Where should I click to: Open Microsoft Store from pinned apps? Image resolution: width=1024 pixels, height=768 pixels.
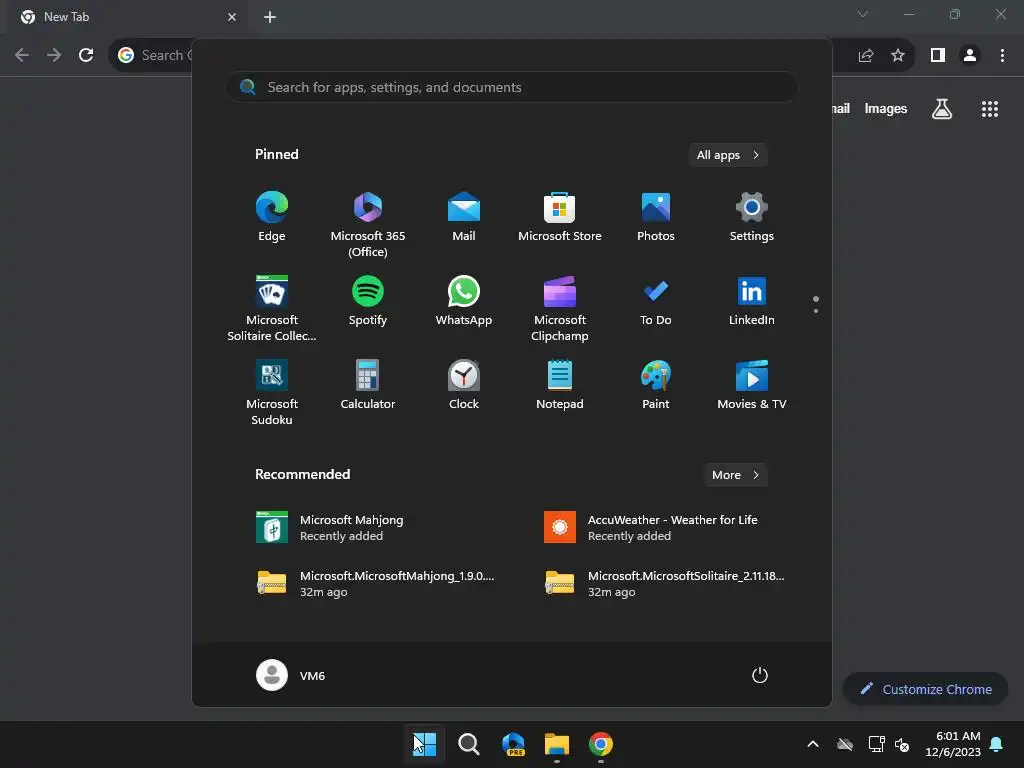(560, 217)
